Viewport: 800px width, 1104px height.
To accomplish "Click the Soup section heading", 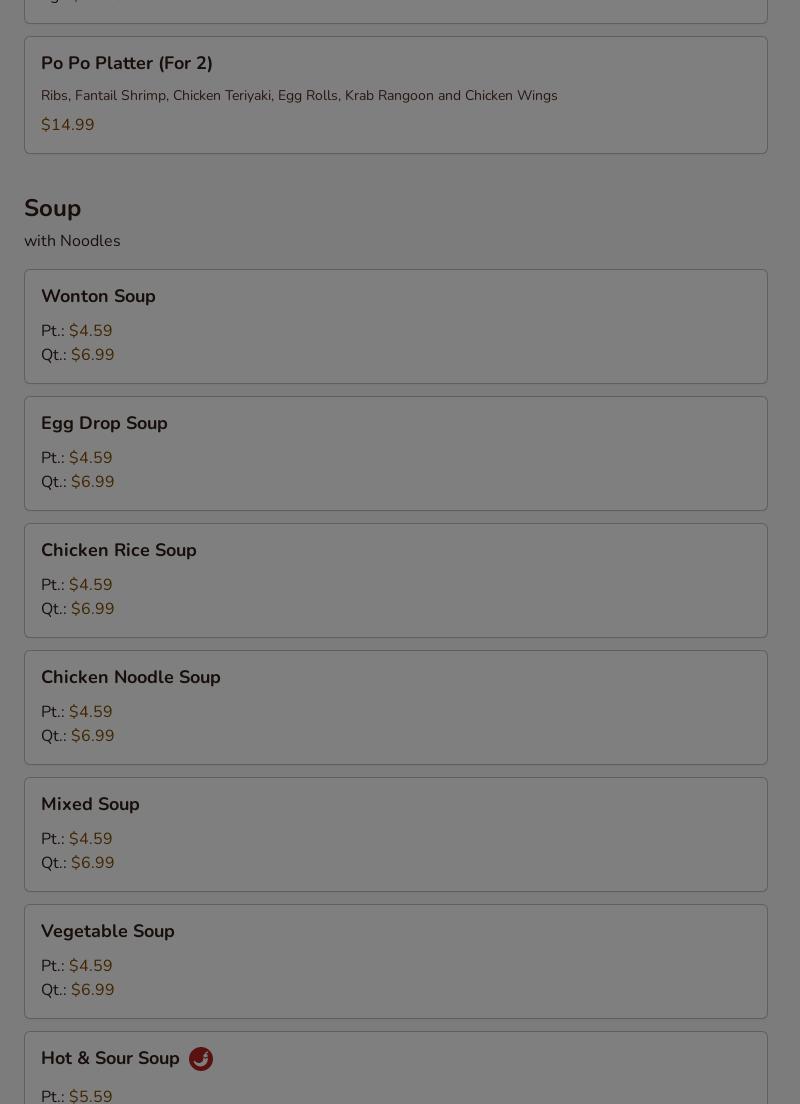I will pyautogui.click(x=53, y=208).
